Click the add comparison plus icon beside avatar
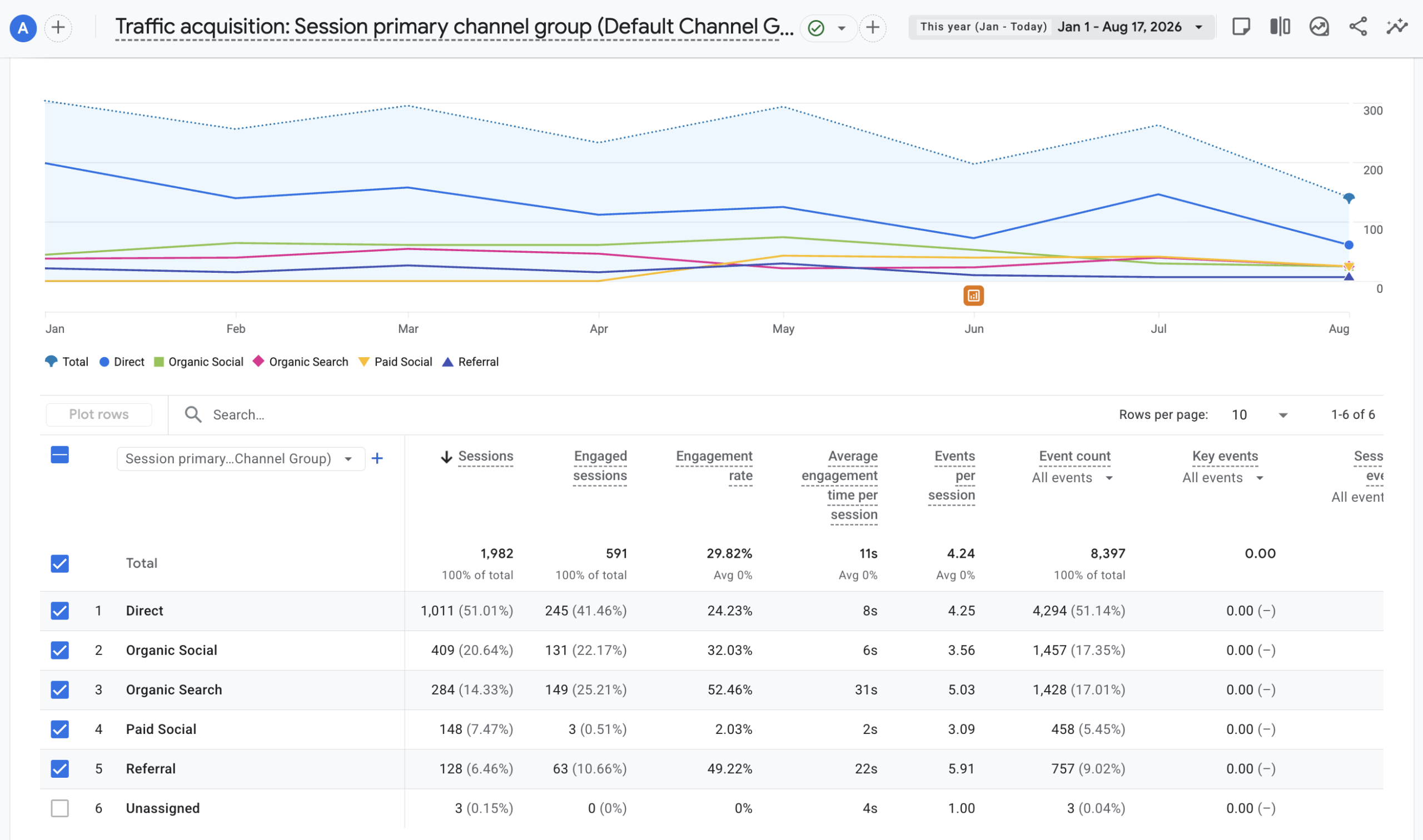1423x840 pixels. click(x=58, y=27)
